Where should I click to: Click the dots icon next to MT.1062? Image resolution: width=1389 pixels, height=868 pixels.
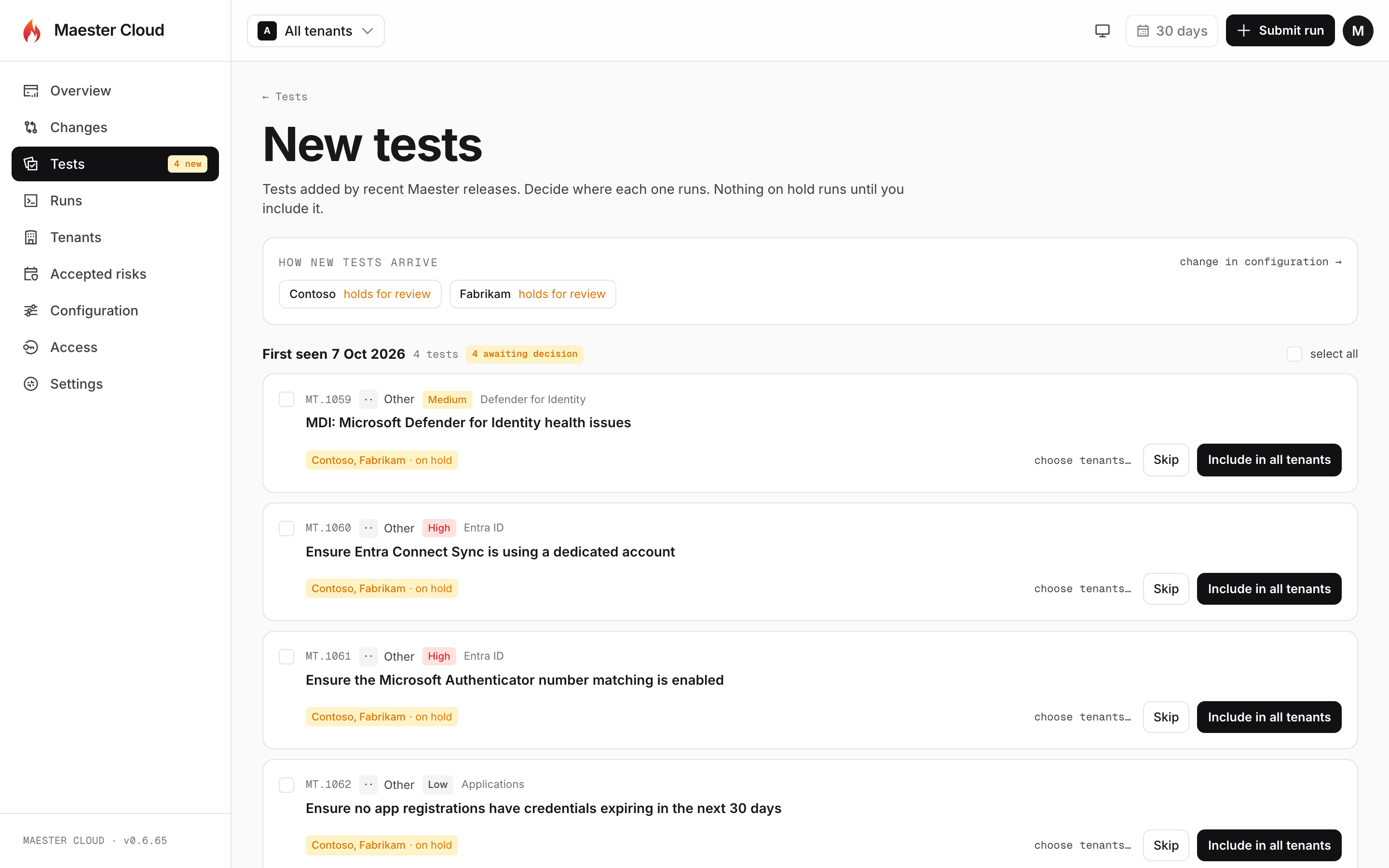coord(368,785)
